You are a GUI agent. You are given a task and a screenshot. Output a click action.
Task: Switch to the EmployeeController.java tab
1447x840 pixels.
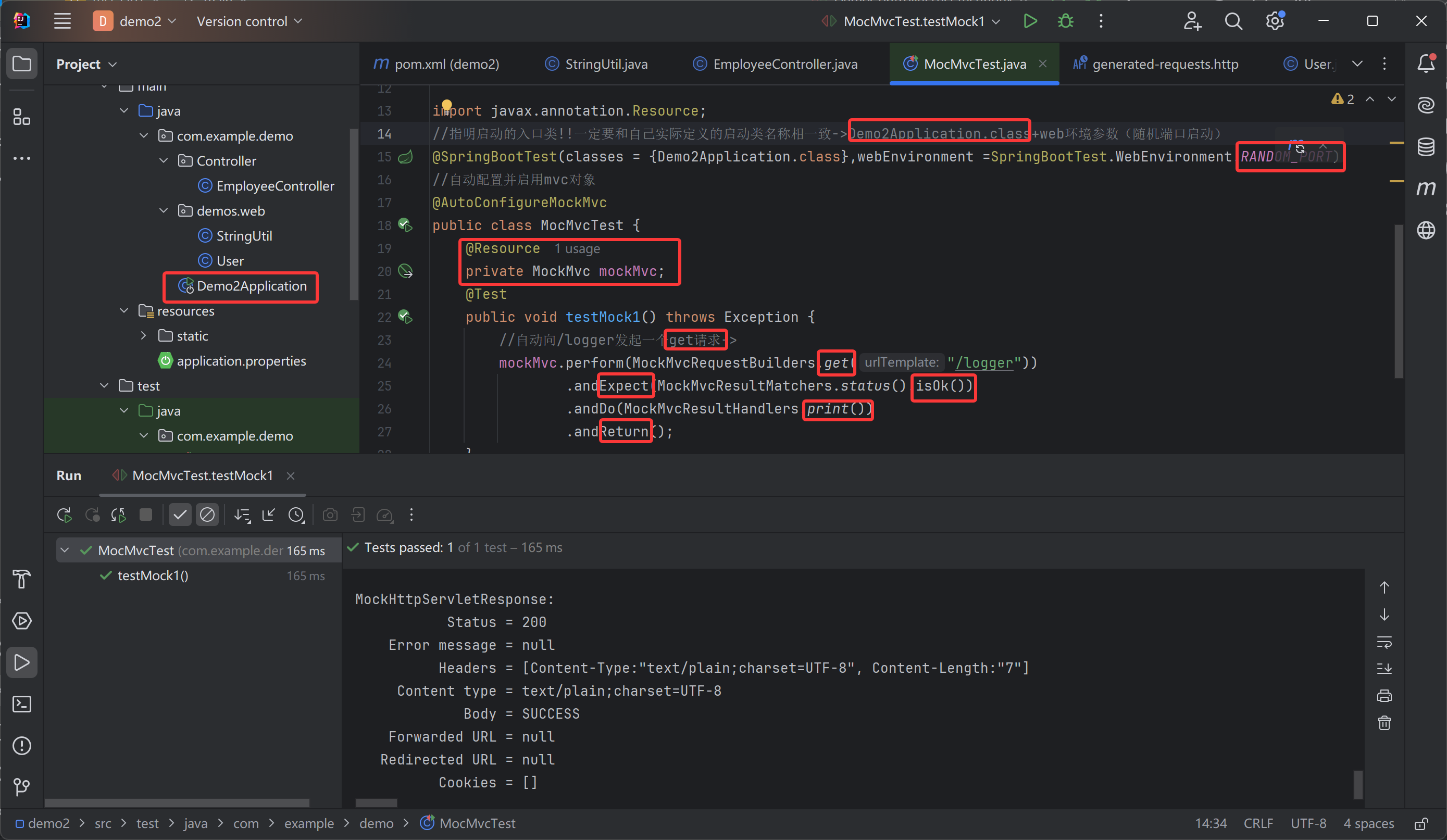tap(784, 64)
